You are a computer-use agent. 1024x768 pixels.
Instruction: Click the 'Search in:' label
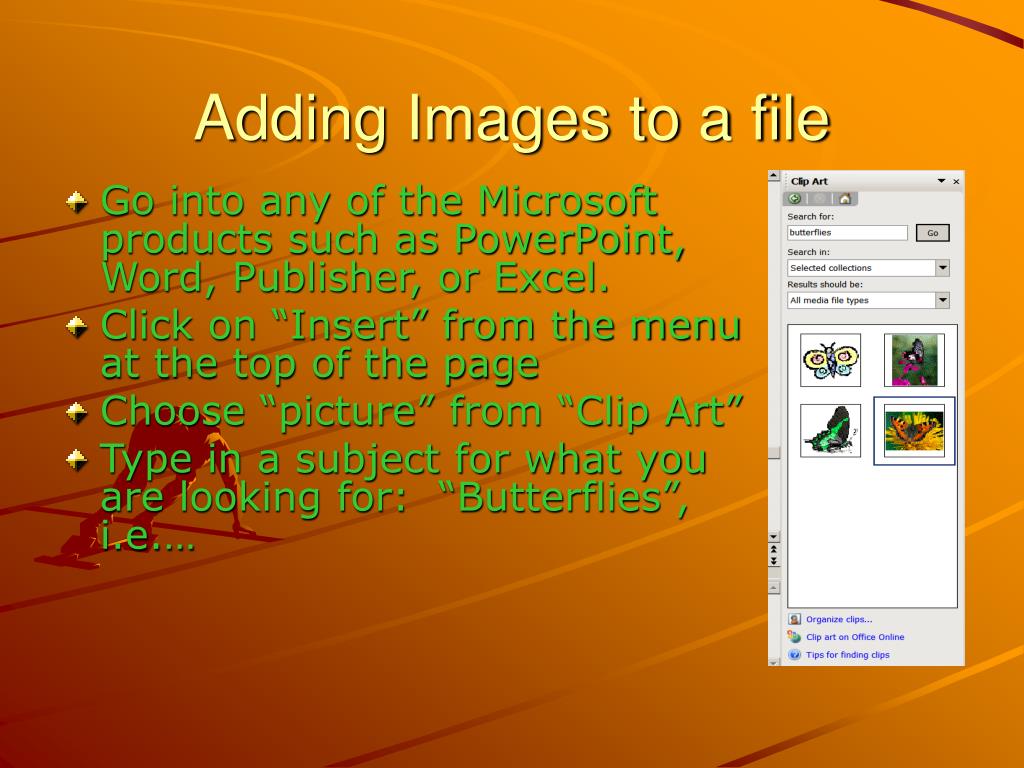tap(808, 252)
